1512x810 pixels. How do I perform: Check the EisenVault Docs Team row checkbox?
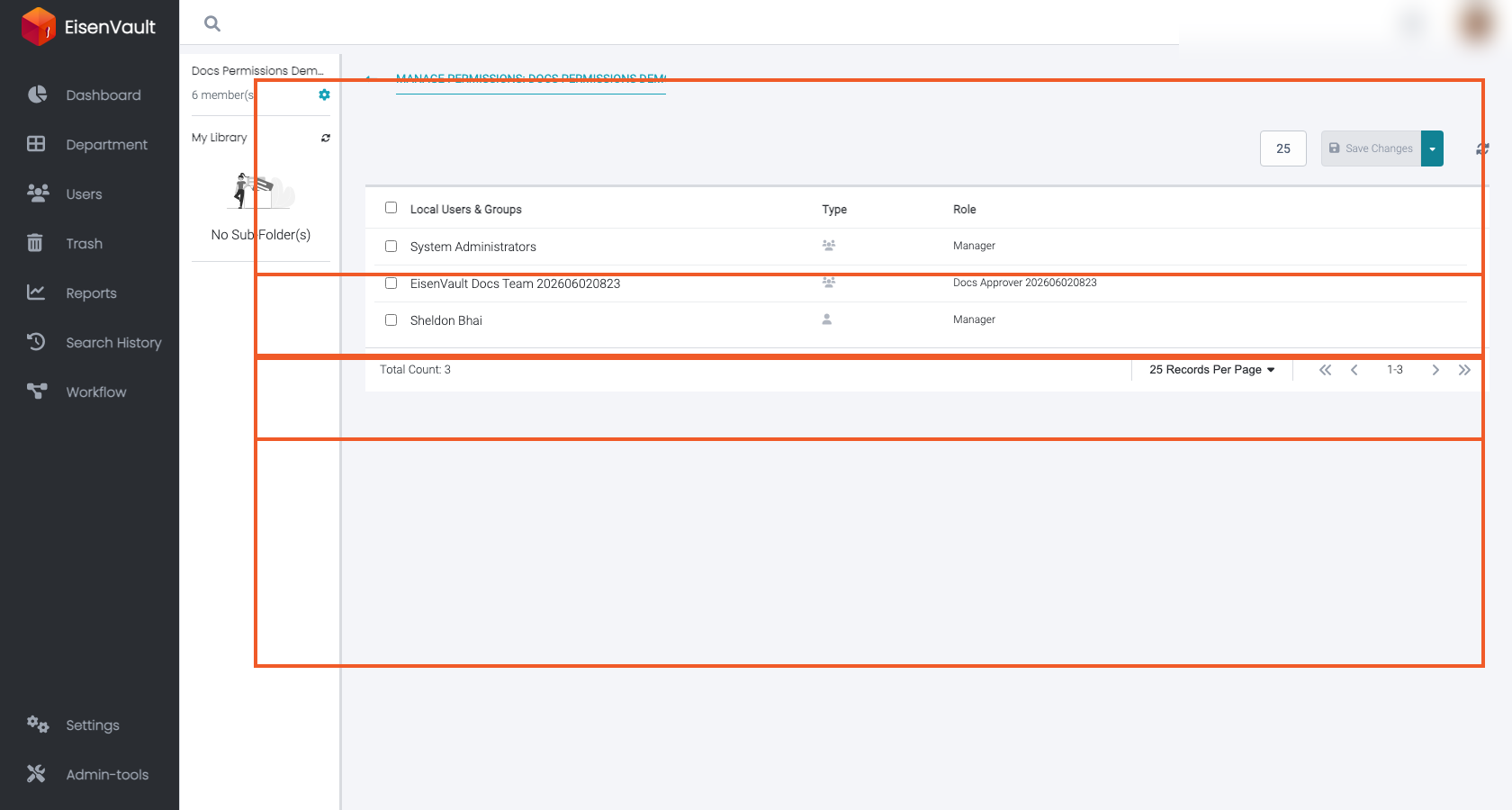point(391,283)
